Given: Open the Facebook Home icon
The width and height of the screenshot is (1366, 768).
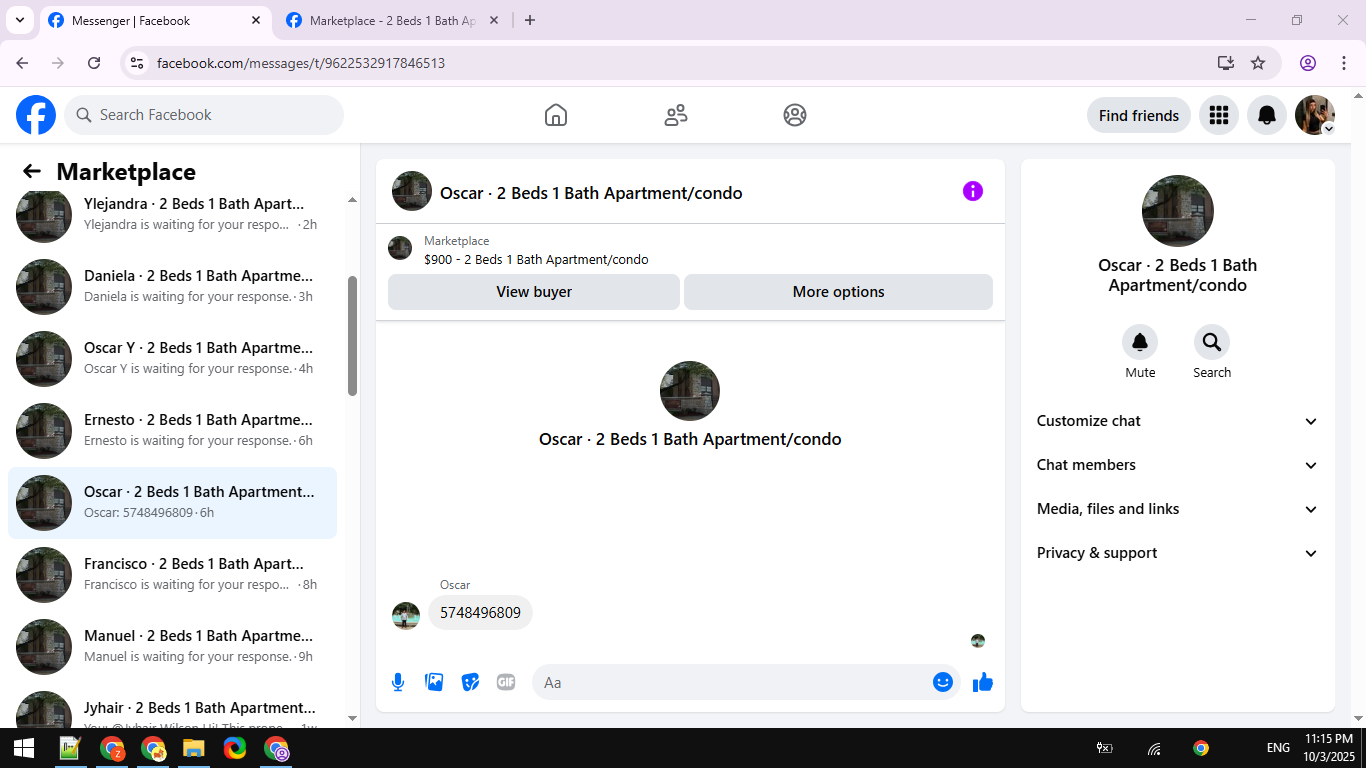Looking at the screenshot, I should tap(556, 115).
